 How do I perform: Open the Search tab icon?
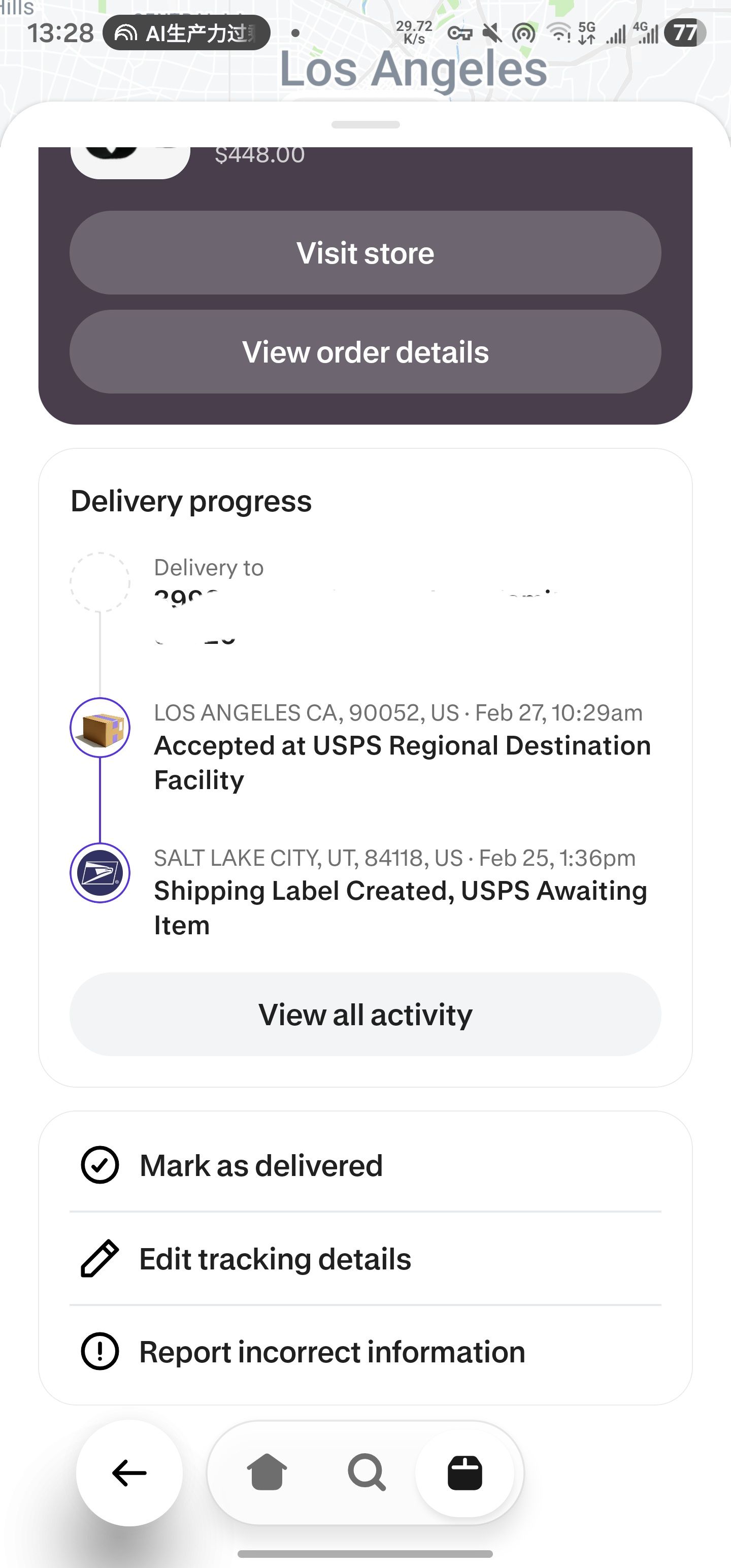coord(367,1473)
